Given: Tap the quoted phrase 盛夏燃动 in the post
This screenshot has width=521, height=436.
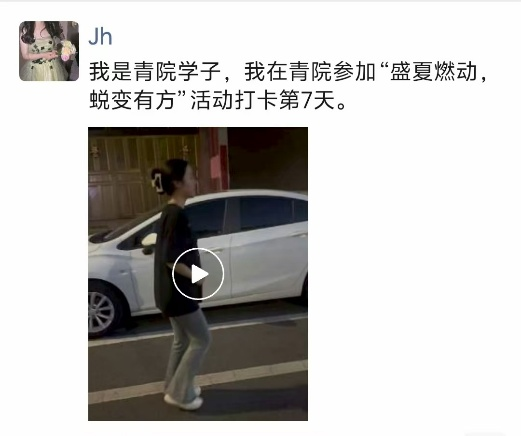Looking at the screenshot, I should (433, 71).
